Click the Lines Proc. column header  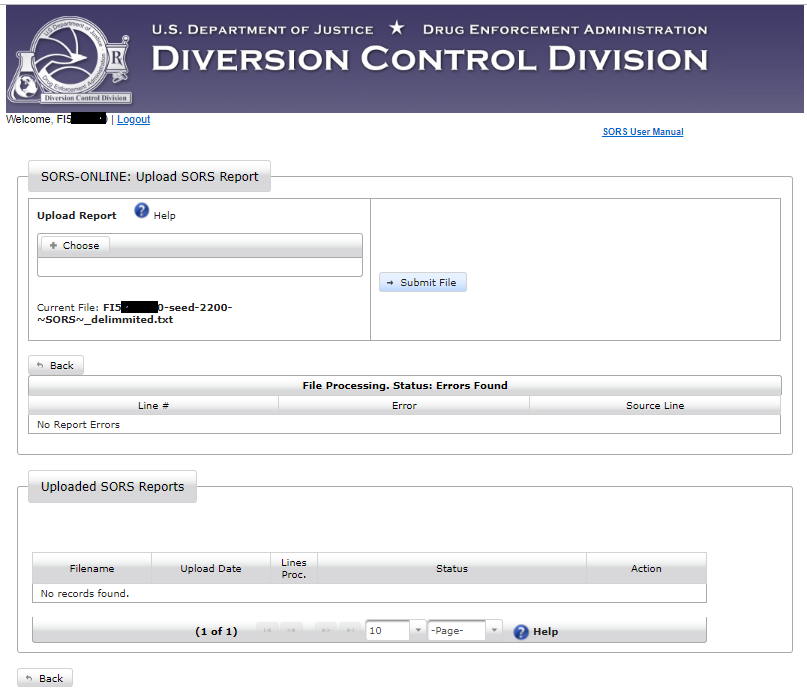pyautogui.click(x=294, y=568)
